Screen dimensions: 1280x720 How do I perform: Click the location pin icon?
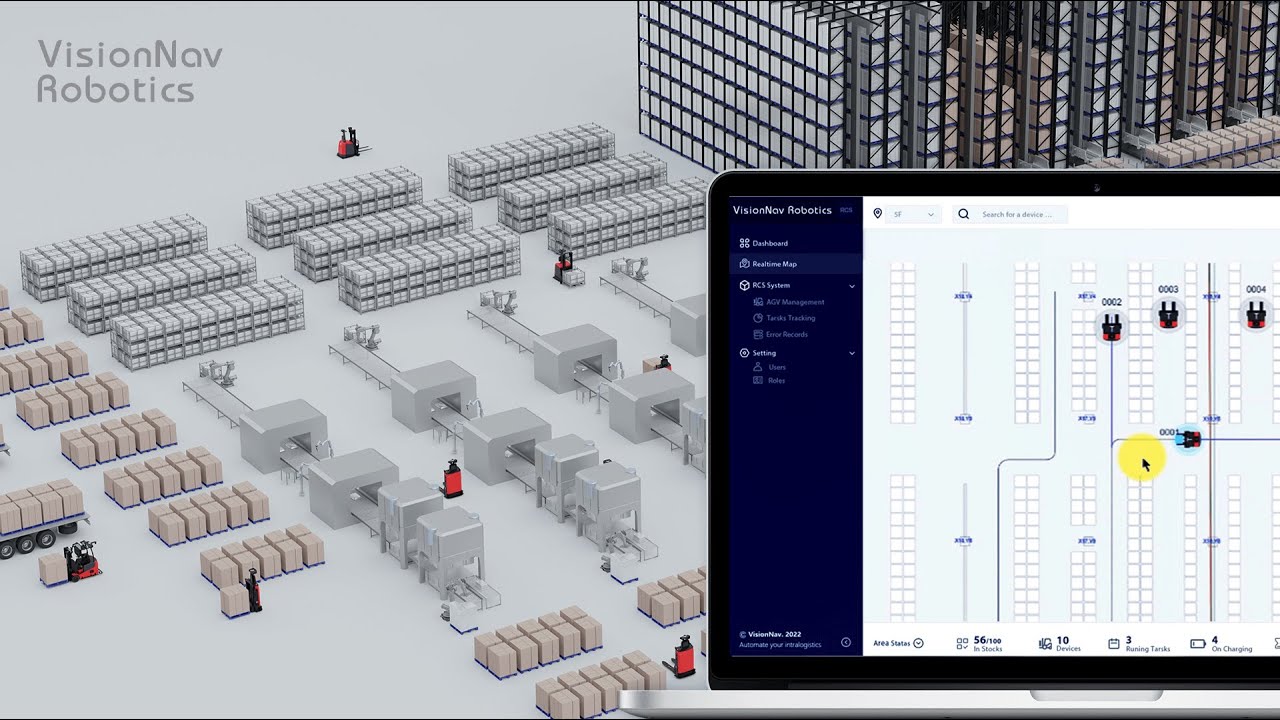click(x=878, y=214)
